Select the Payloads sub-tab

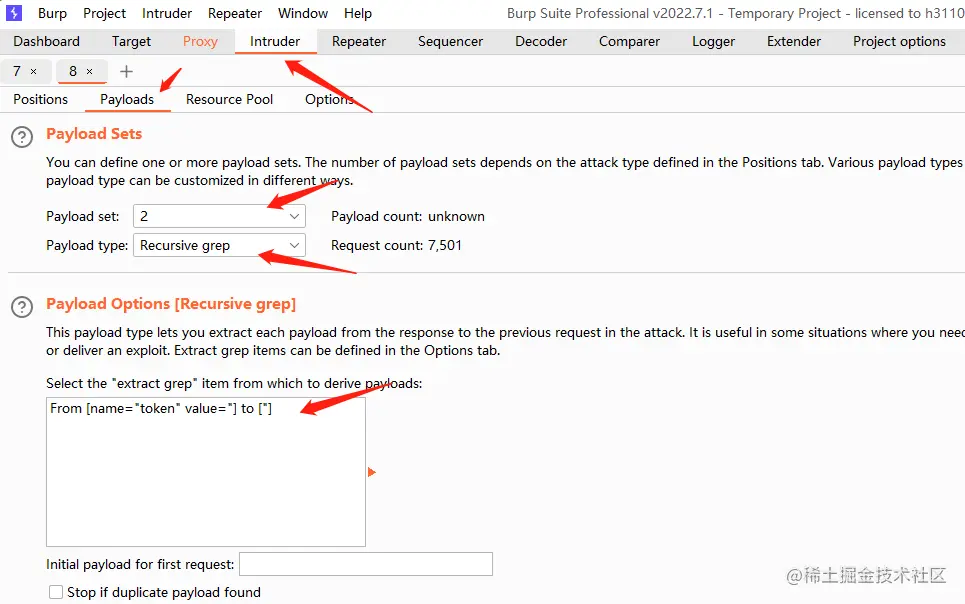click(x=127, y=99)
